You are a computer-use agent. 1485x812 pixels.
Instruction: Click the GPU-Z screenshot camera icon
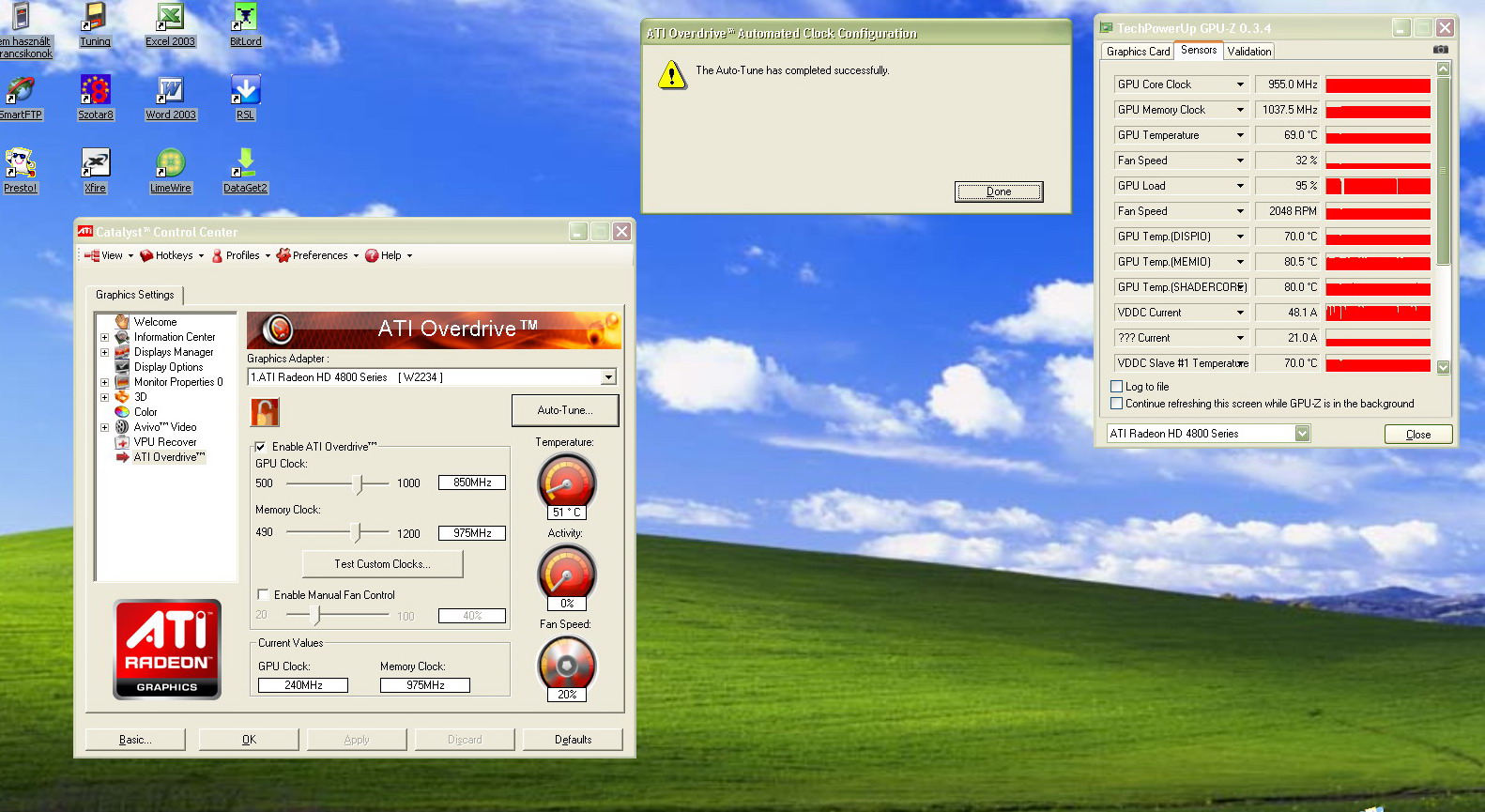tap(1441, 50)
